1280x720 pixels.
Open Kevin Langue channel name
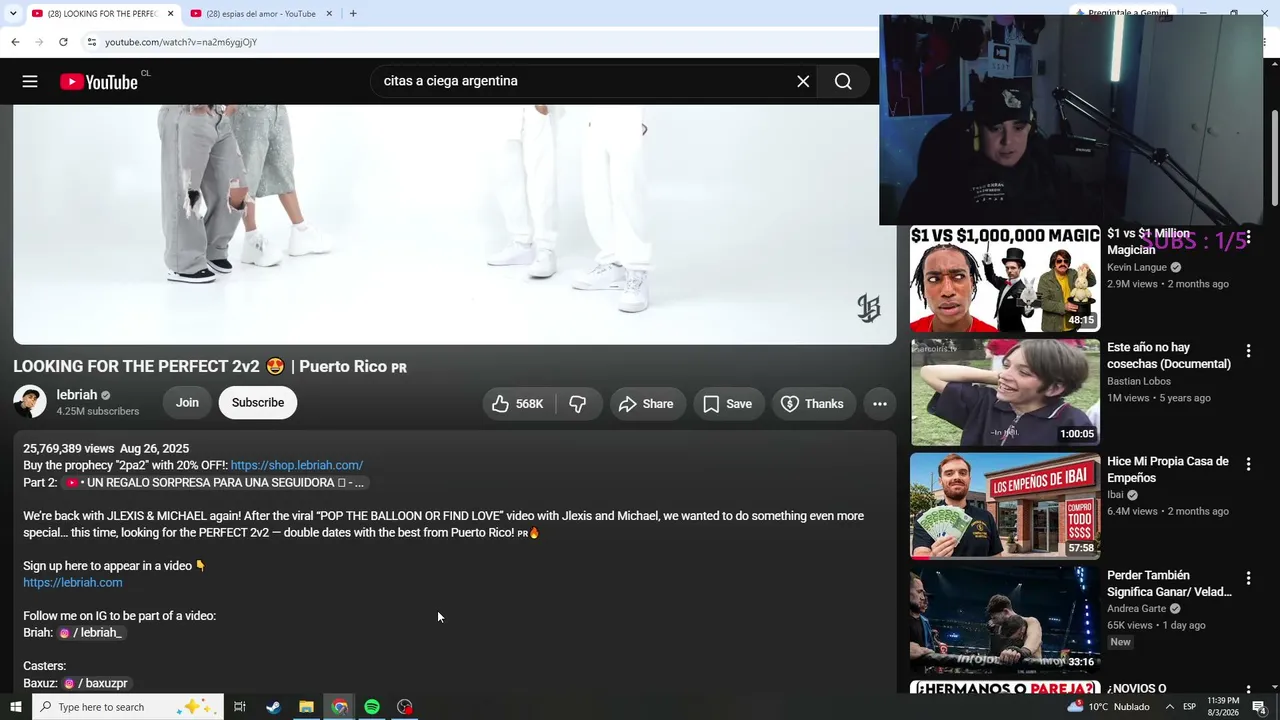1137,268
